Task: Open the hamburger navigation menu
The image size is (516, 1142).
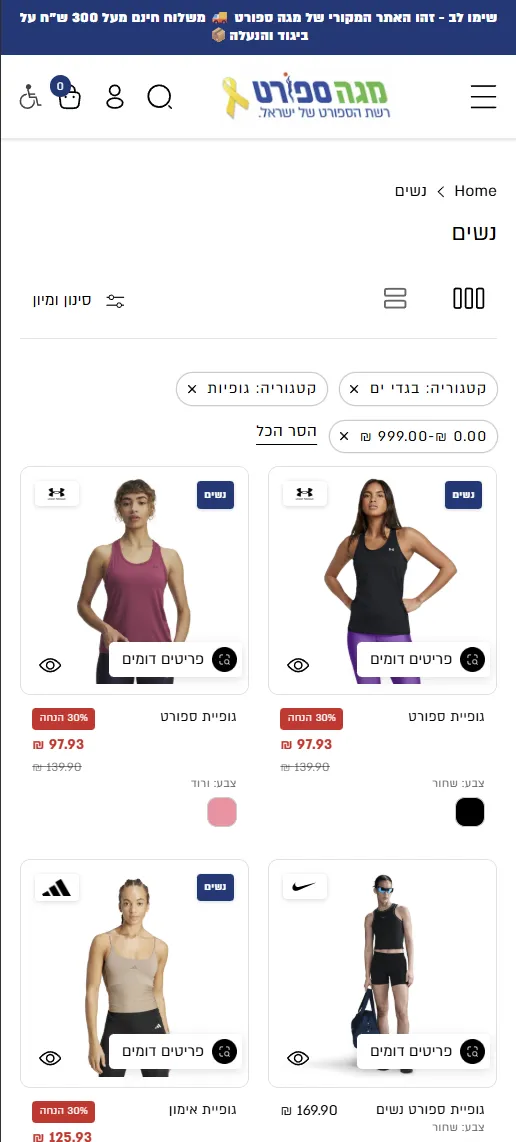Action: click(x=482, y=97)
